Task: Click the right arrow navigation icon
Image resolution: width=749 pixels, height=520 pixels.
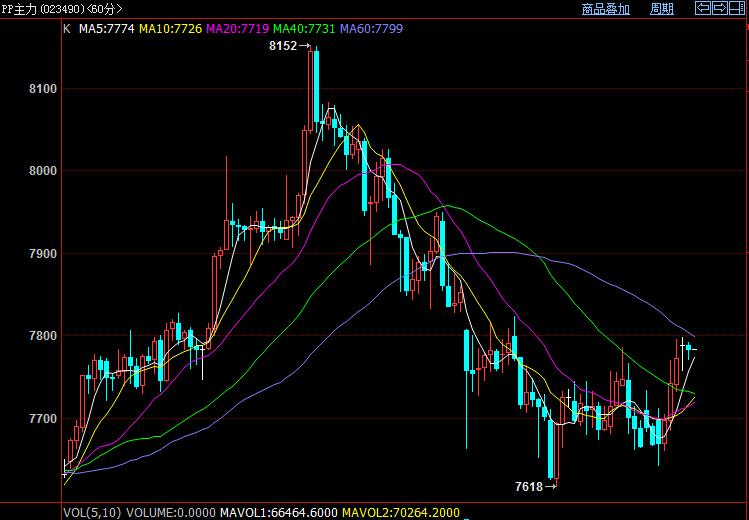Action: pyautogui.click(x=720, y=8)
